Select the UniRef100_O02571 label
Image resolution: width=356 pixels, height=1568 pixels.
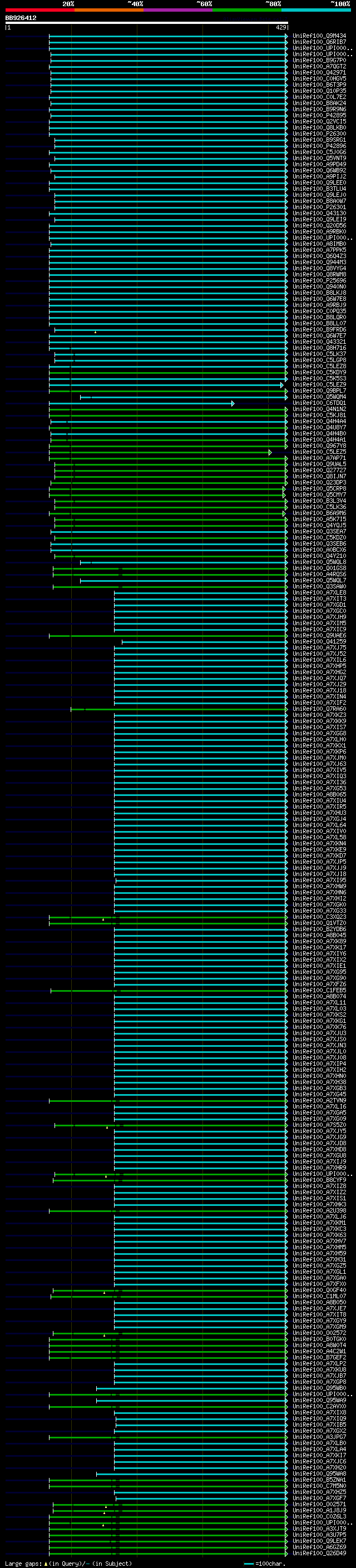(x=319, y=1505)
